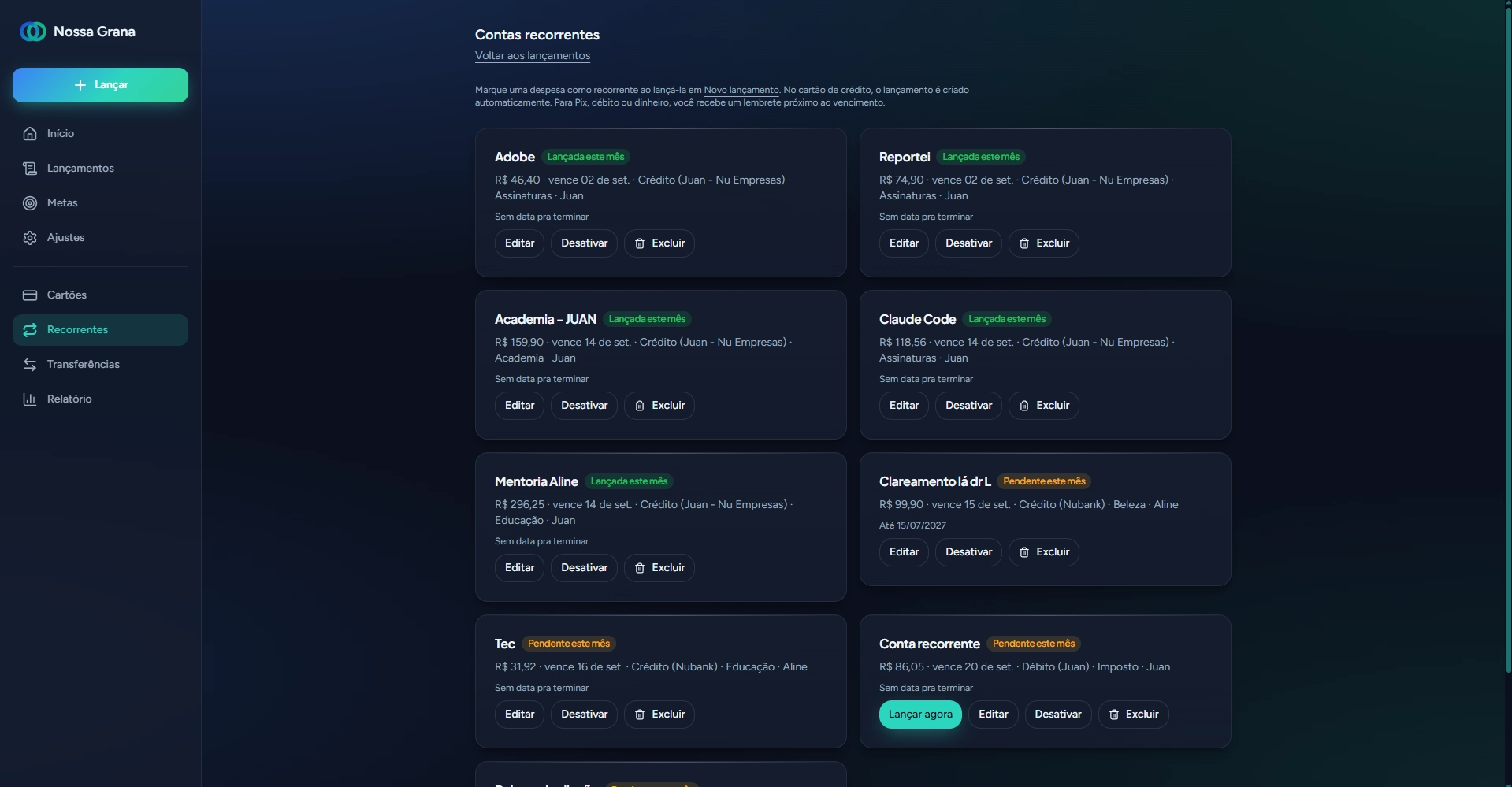This screenshot has width=1512, height=787.
Task: Click the Transferências arrows icon
Action: coord(30,365)
